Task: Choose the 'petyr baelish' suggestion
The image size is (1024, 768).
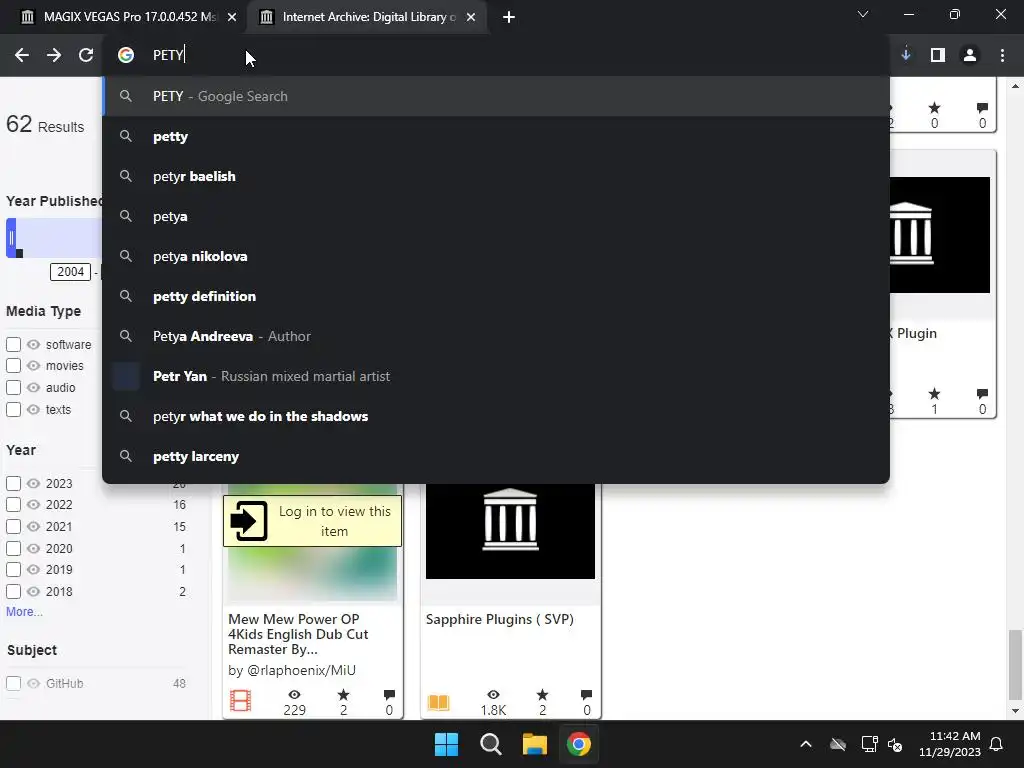Action: (496, 176)
